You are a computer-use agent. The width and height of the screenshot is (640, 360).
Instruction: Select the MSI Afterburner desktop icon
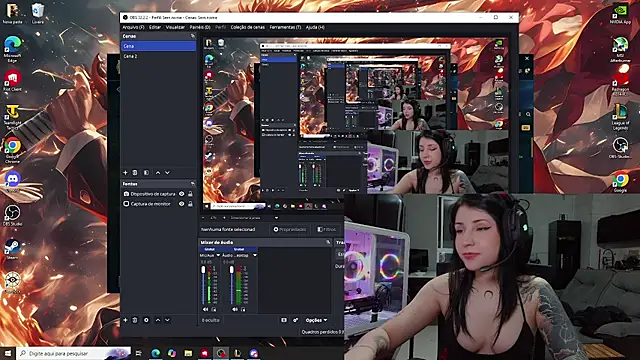[x=620, y=49]
